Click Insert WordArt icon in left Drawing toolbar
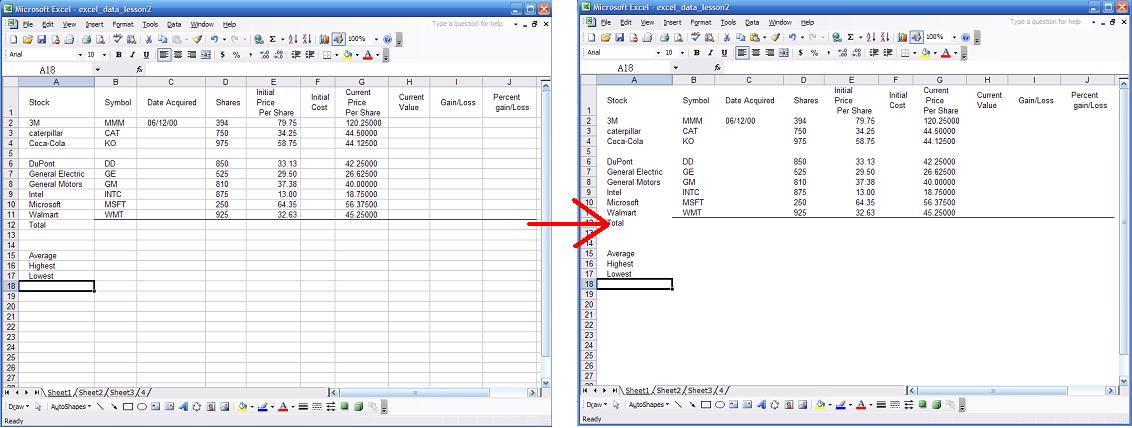The image size is (1132, 428). (183, 406)
